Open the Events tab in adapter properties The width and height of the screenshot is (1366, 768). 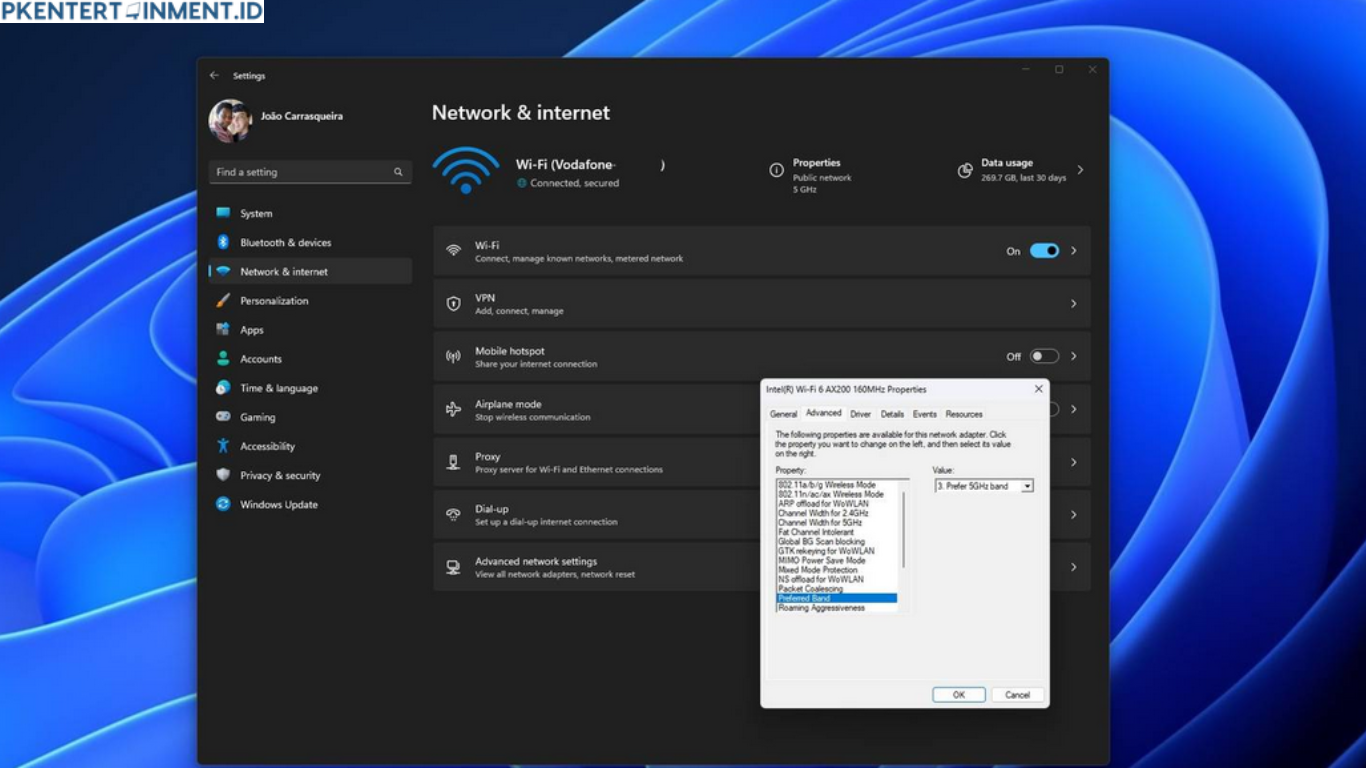pos(925,413)
